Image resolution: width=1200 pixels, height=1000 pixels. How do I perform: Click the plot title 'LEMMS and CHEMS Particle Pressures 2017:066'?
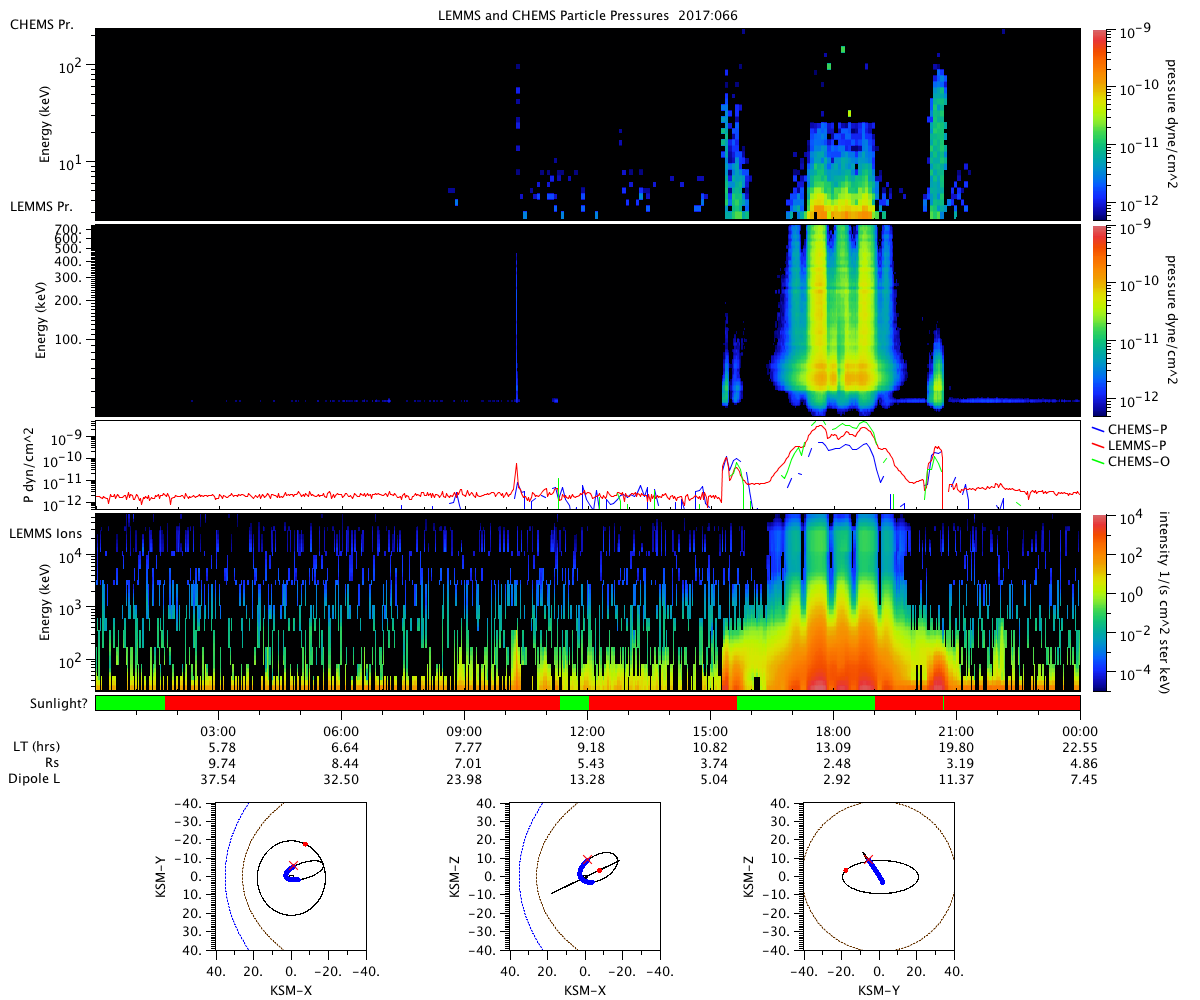tap(589, 15)
